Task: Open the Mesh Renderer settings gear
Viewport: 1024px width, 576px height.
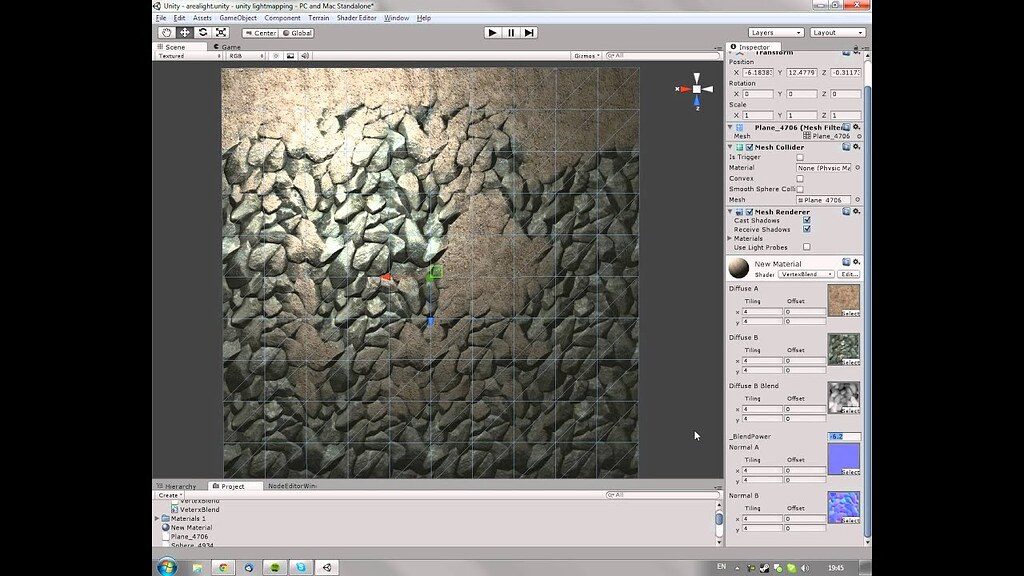Action: pos(857,212)
